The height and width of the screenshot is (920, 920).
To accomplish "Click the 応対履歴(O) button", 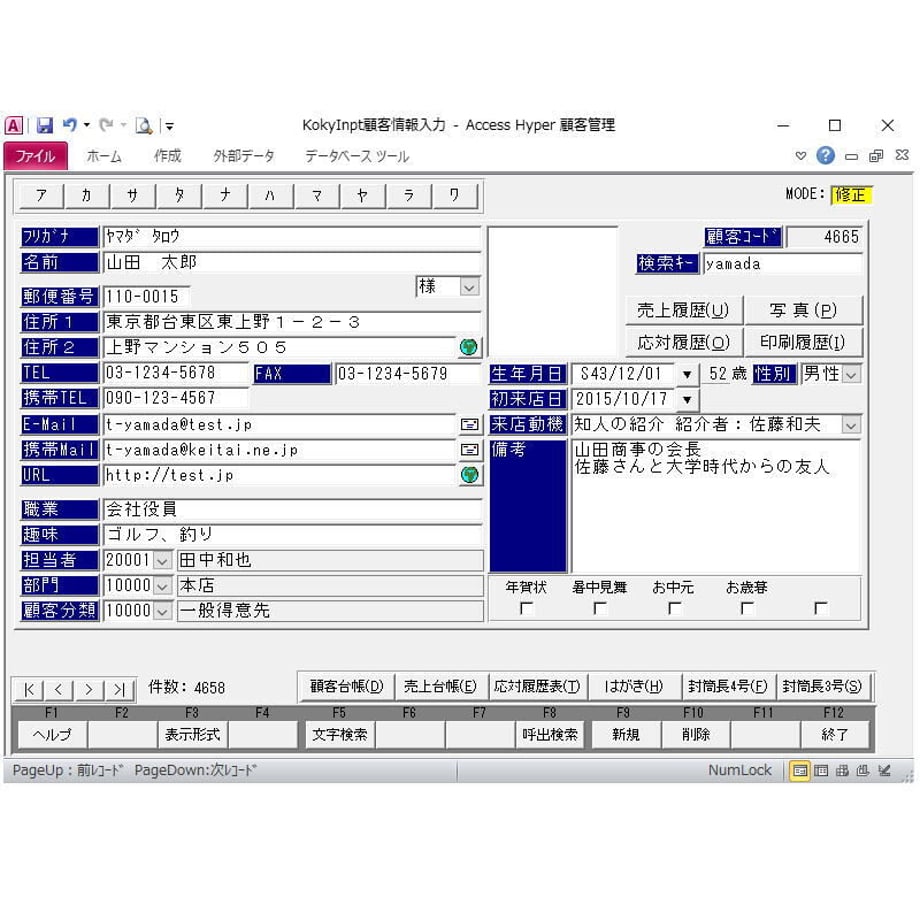I will click(x=683, y=342).
